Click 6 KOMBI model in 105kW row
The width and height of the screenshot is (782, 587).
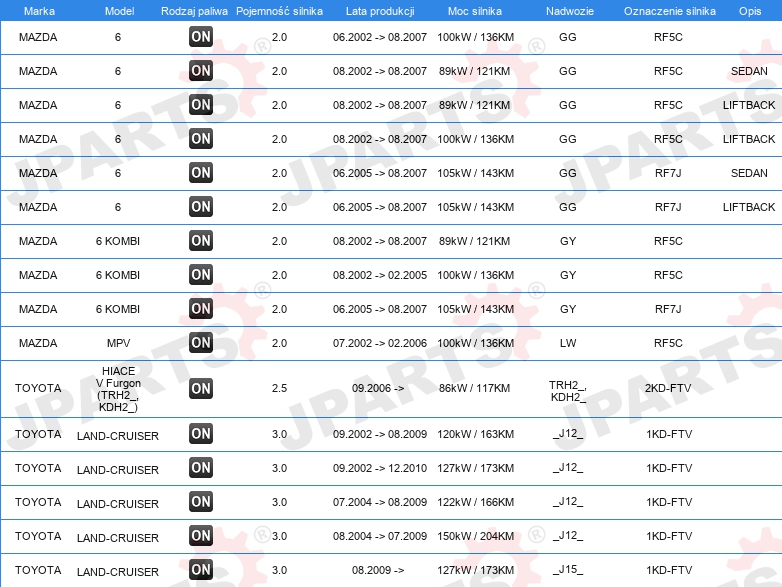coord(118,309)
